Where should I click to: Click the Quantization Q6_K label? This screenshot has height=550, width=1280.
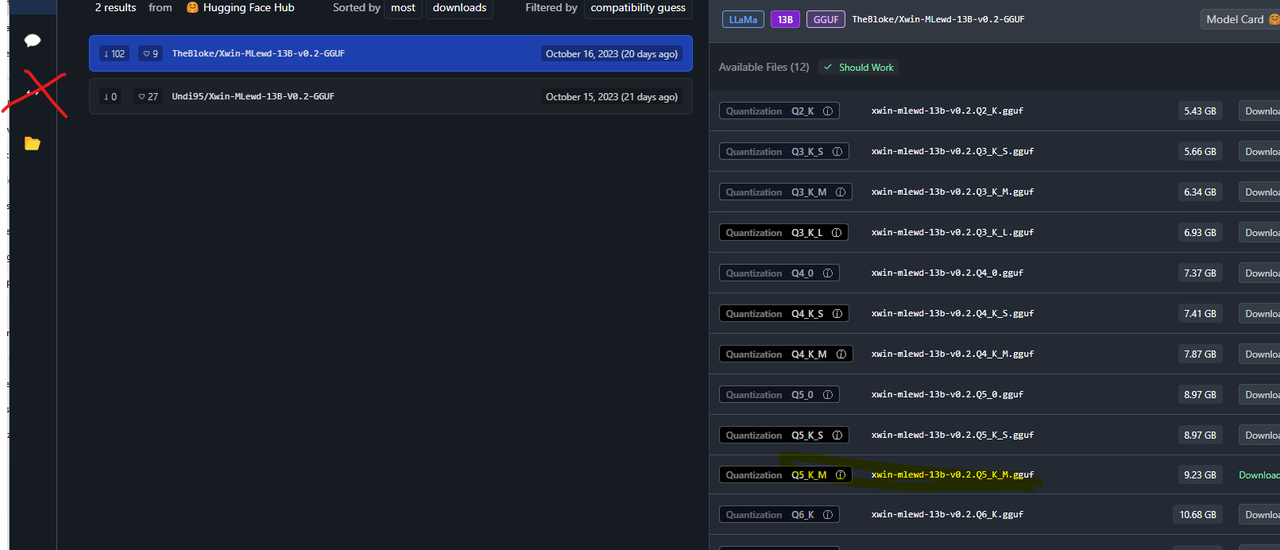[x=779, y=515]
